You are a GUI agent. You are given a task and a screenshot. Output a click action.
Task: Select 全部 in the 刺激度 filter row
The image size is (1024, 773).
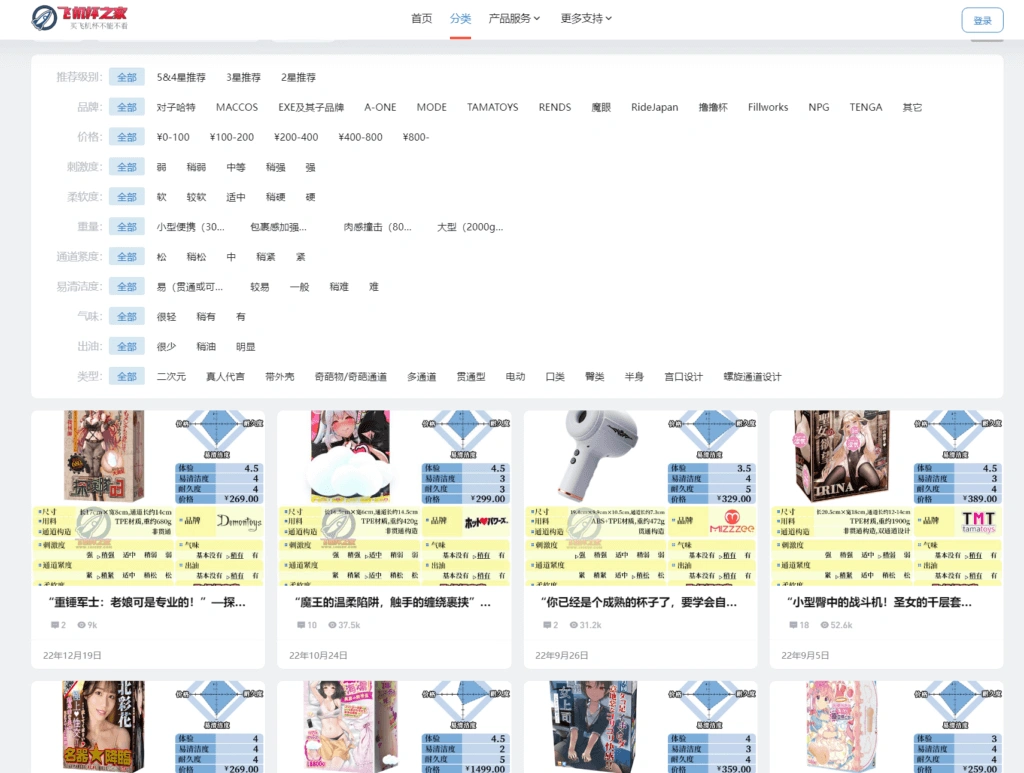pyautogui.click(x=127, y=167)
